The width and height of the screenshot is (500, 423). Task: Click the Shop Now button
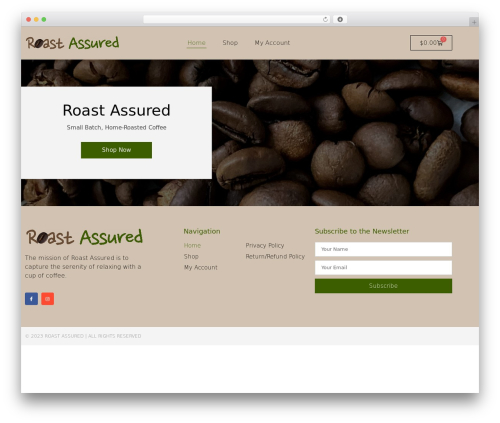[116, 150]
